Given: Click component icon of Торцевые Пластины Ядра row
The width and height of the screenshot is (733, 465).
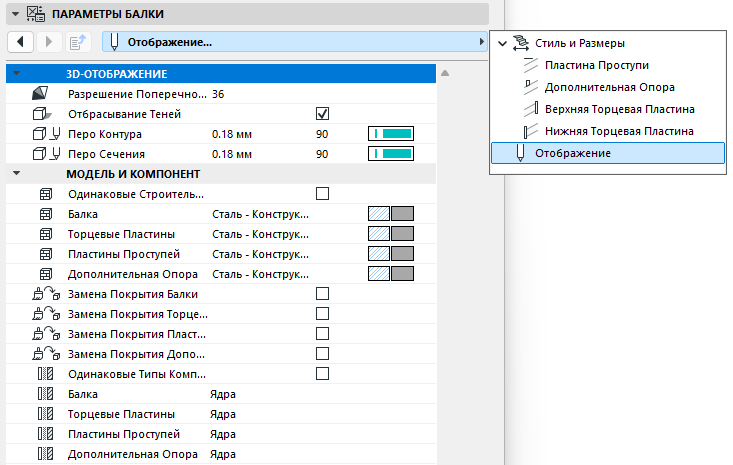Looking at the screenshot, I should (x=45, y=414).
